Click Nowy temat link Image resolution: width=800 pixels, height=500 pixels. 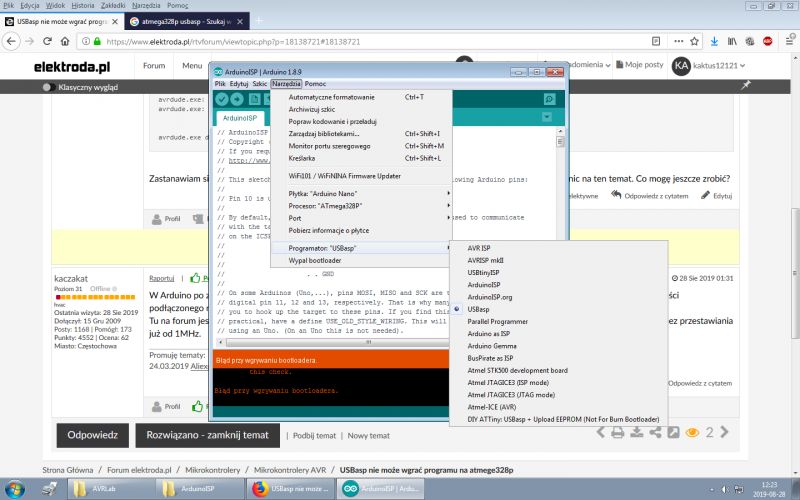[x=368, y=436]
